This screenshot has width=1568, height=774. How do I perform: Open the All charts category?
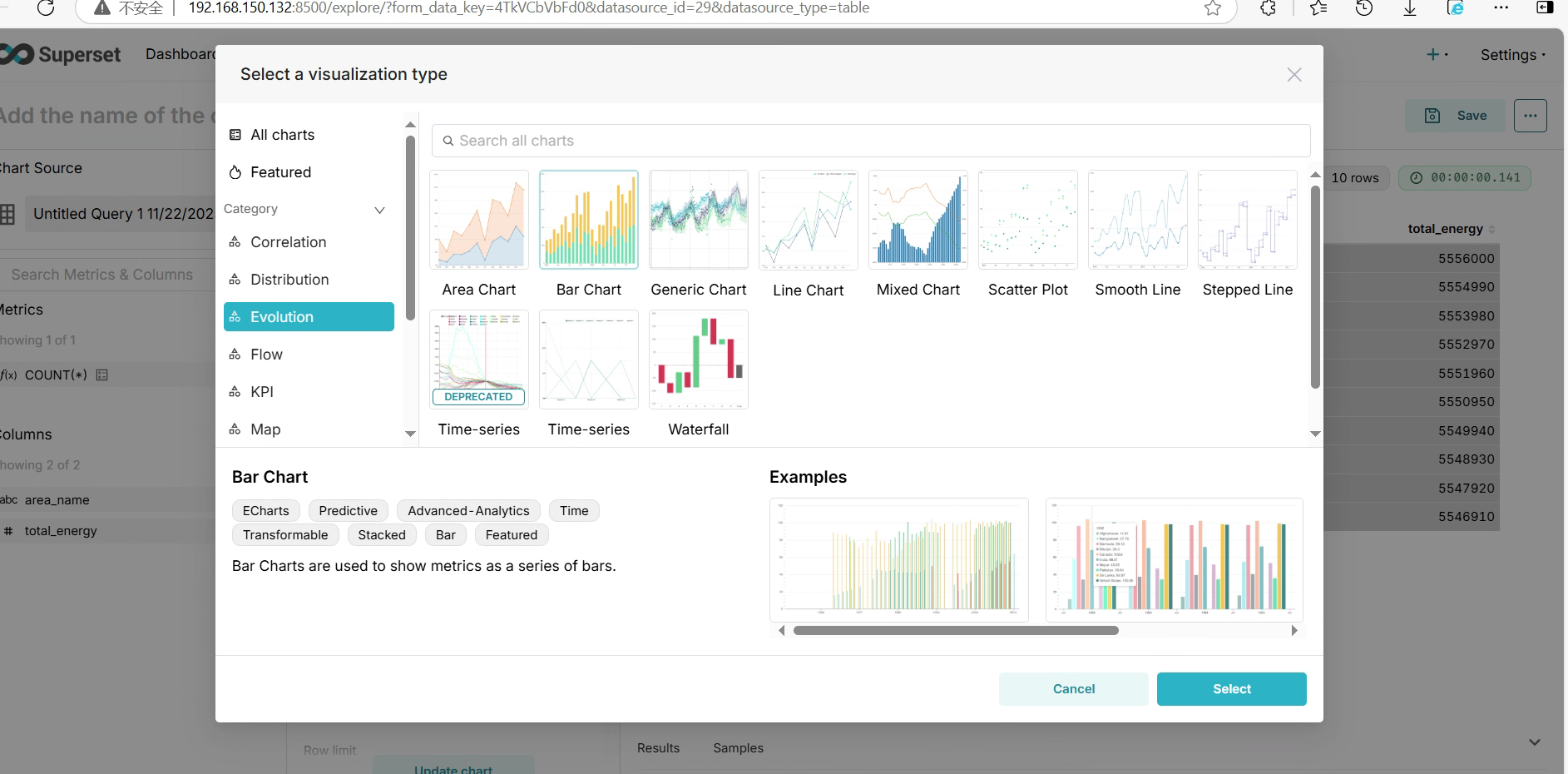(309, 135)
